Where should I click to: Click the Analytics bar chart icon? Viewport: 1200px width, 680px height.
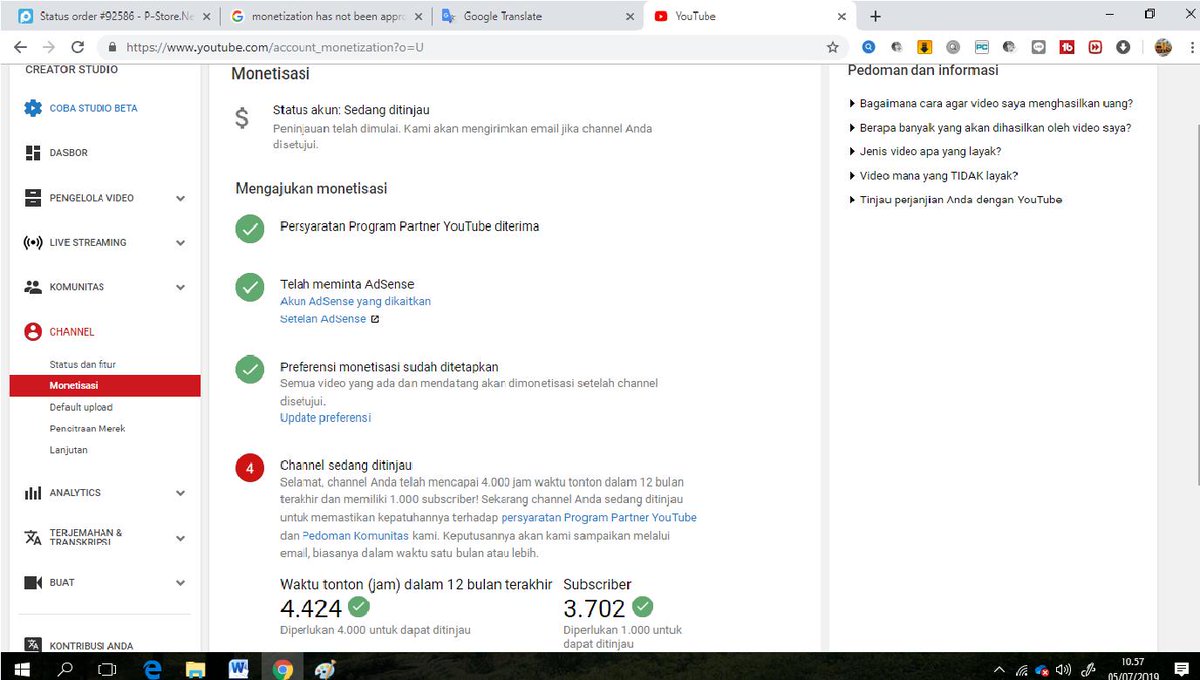click(33, 493)
